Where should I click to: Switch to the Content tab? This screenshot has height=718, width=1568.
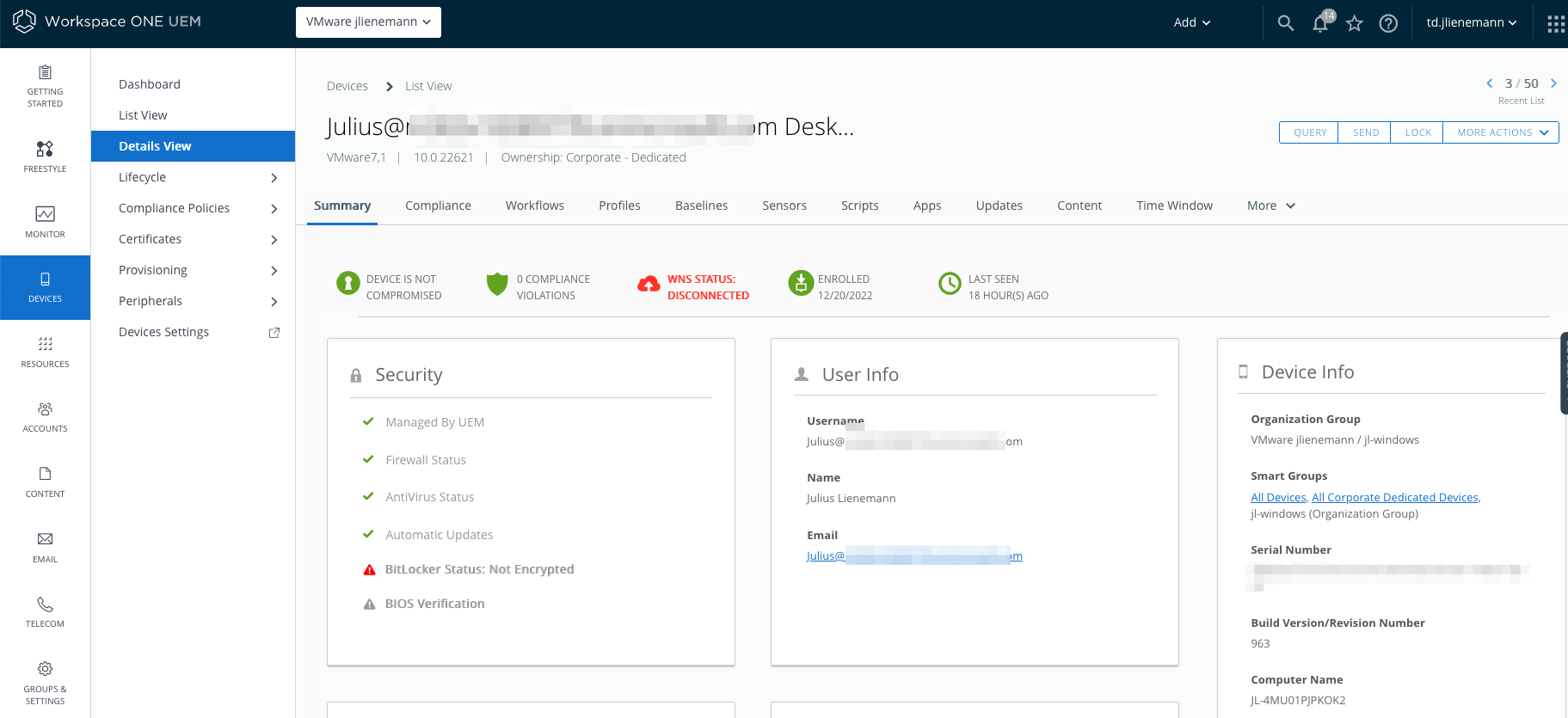pyautogui.click(x=1079, y=206)
